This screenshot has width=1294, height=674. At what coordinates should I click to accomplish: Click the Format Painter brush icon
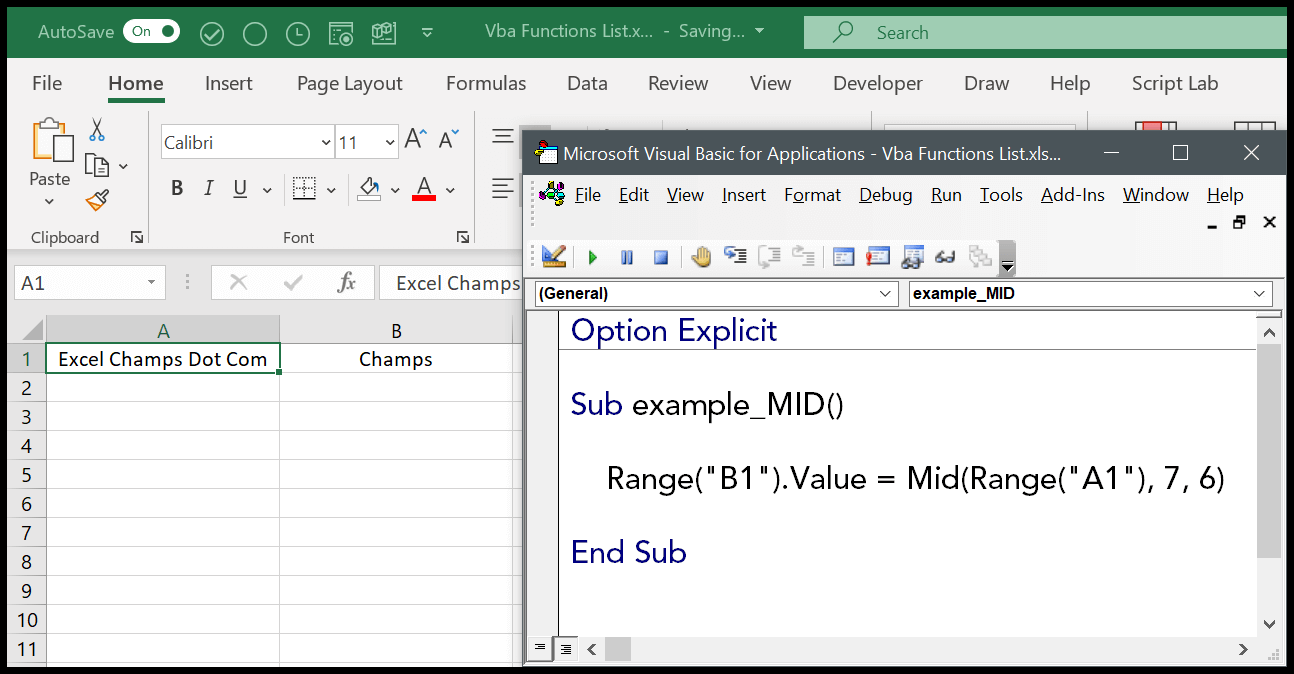pos(97,201)
